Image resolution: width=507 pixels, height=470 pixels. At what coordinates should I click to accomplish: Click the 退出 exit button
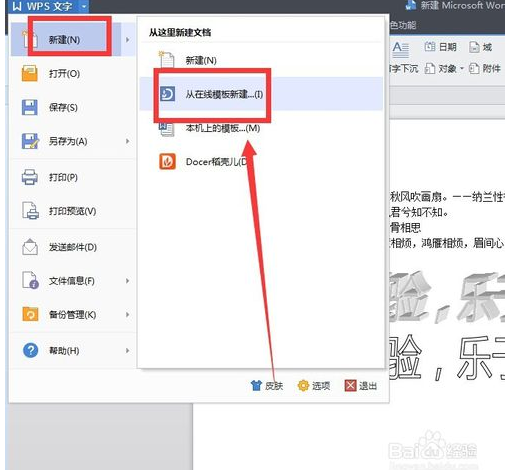click(x=361, y=386)
